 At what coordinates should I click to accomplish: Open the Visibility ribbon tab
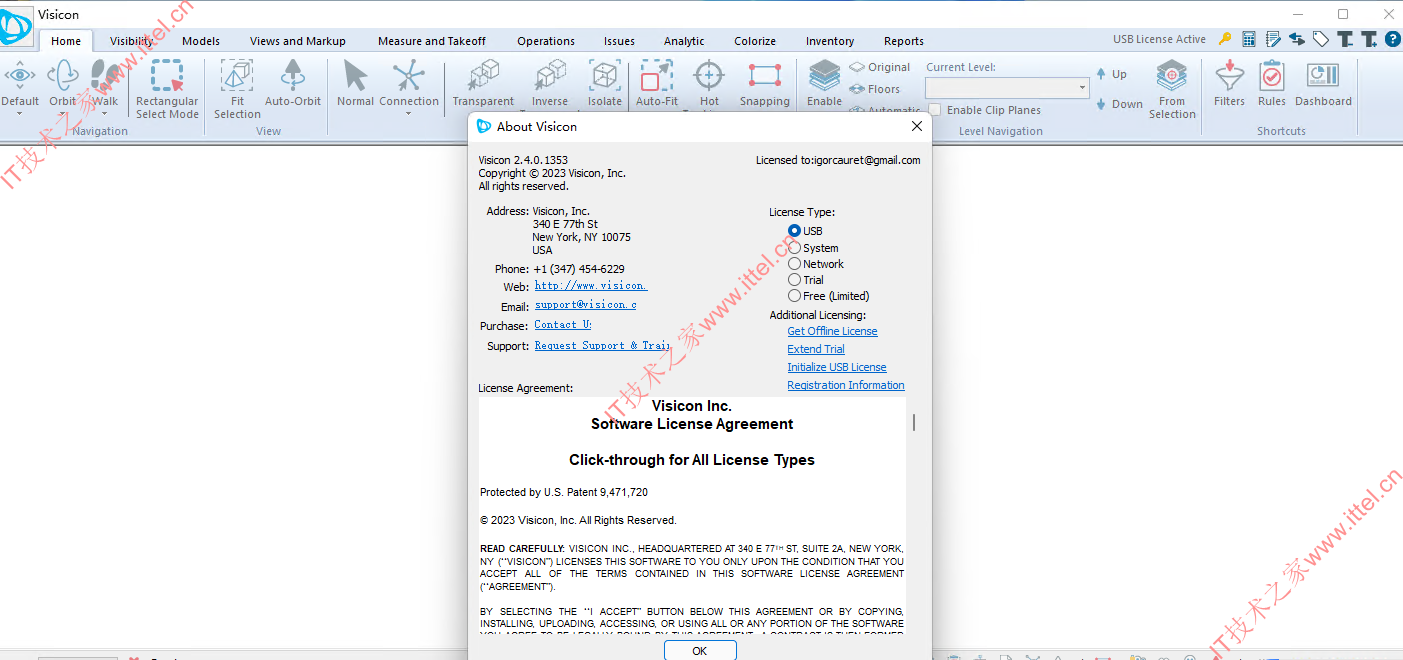click(132, 41)
